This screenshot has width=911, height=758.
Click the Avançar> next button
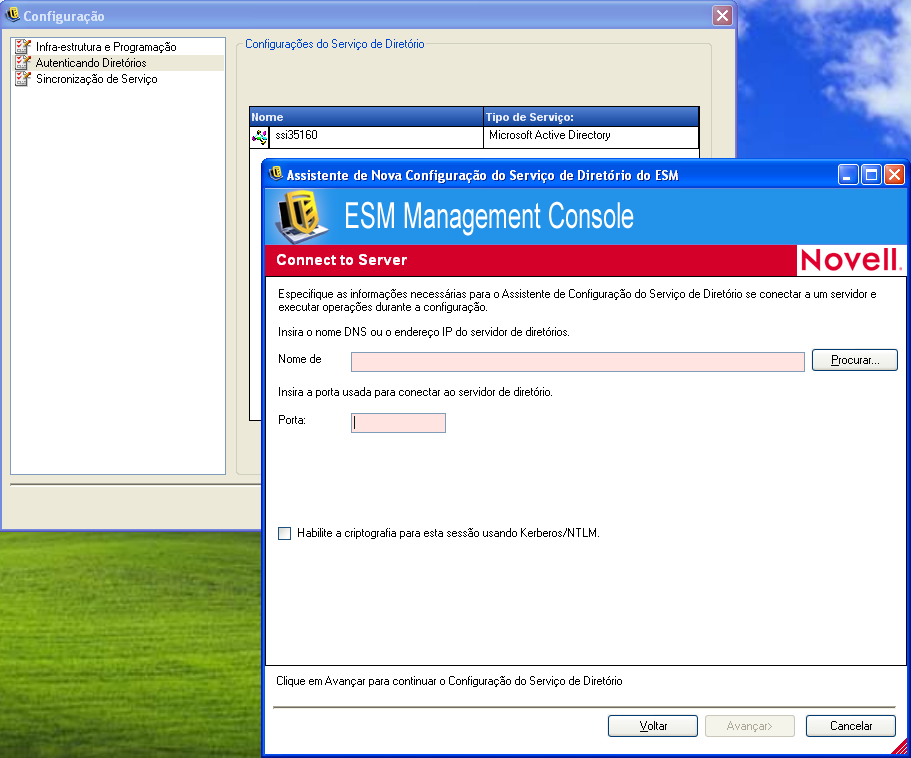click(x=749, y=726)
